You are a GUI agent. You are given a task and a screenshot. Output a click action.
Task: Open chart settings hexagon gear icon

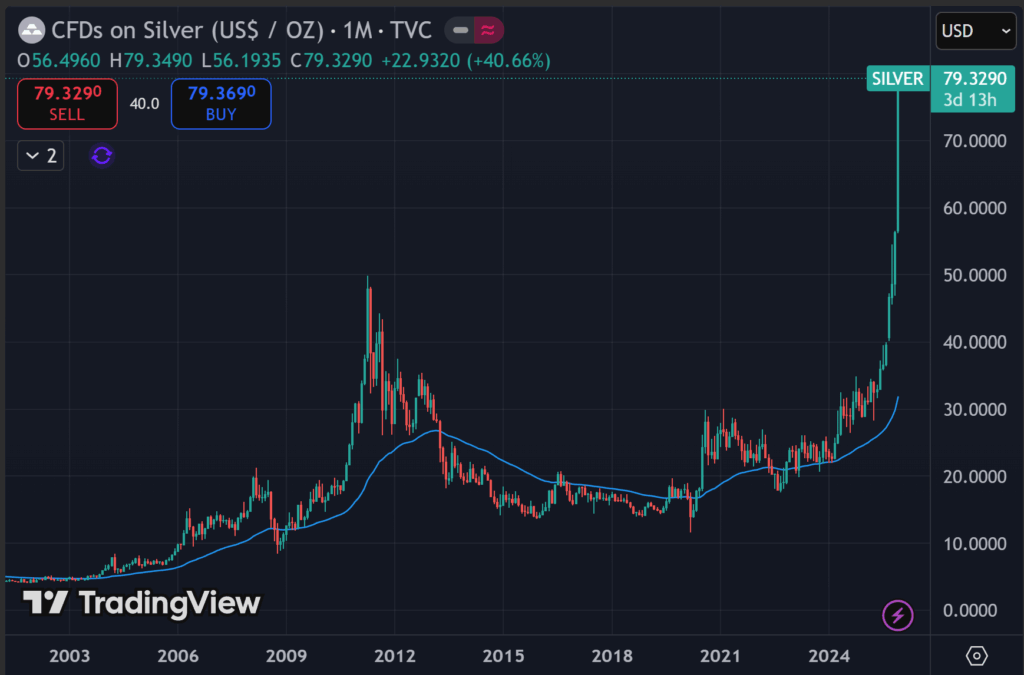(977, 656)
